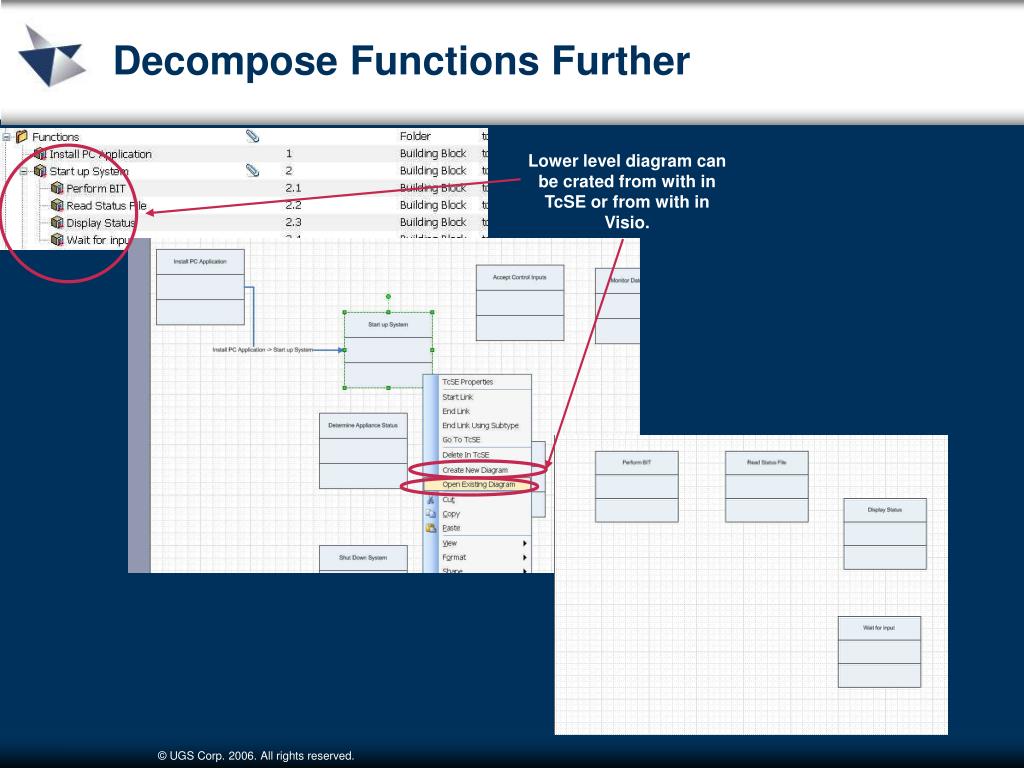The image size is (1024, 768).
Task: Click the Paste clipboard icon
Action: pyautogui.click(x=431, y=528)
